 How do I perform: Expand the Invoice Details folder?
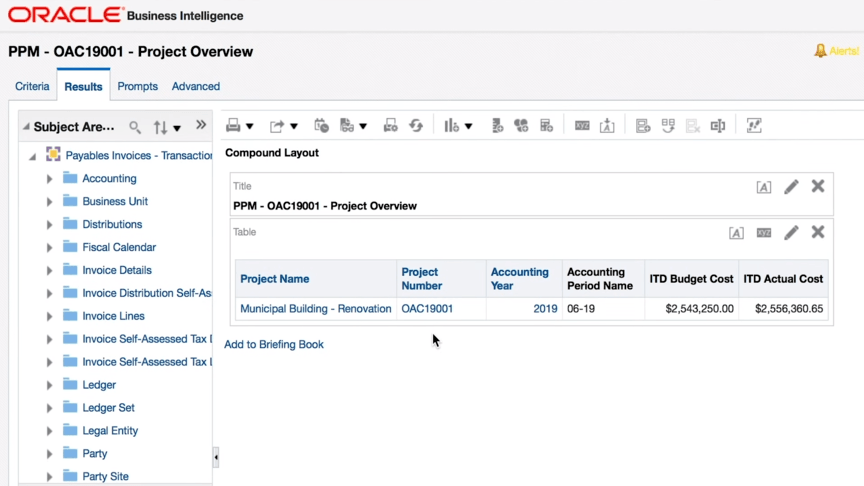tap(49, 271)
